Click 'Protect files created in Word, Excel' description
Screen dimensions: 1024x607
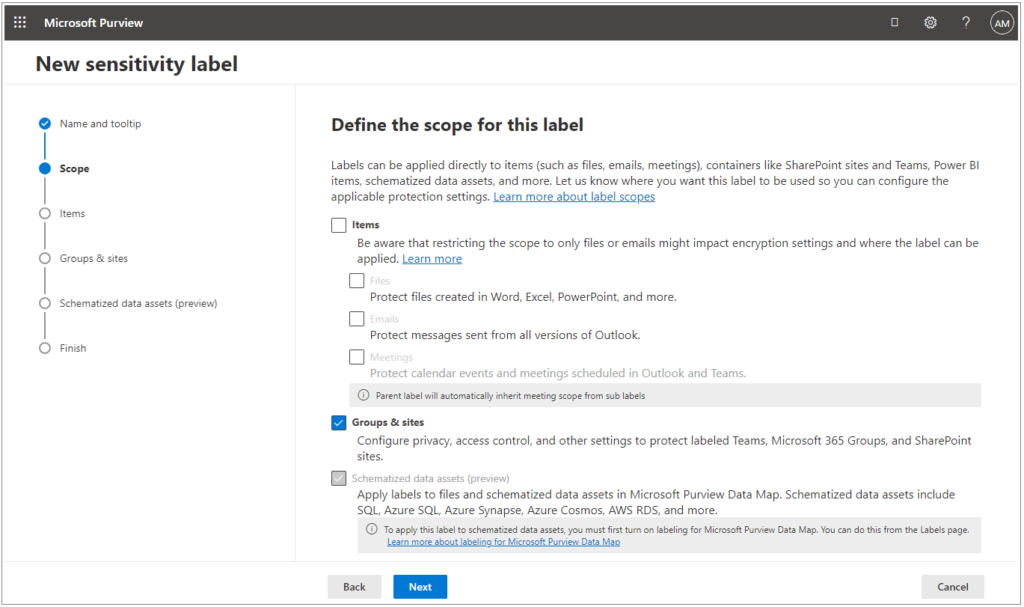point(523,297)
